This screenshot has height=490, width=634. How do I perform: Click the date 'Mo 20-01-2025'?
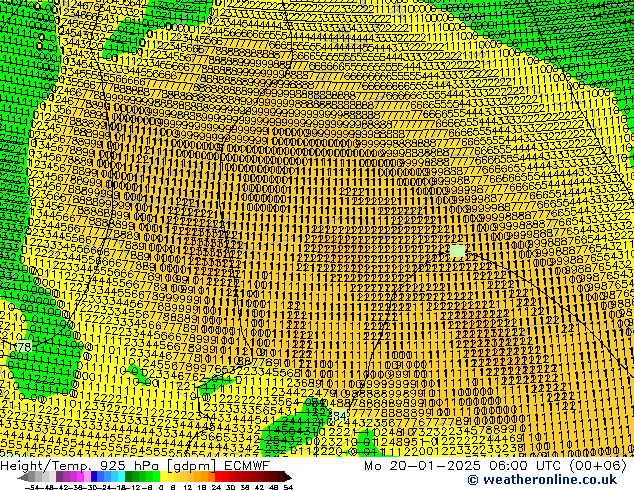coord(423,466)
